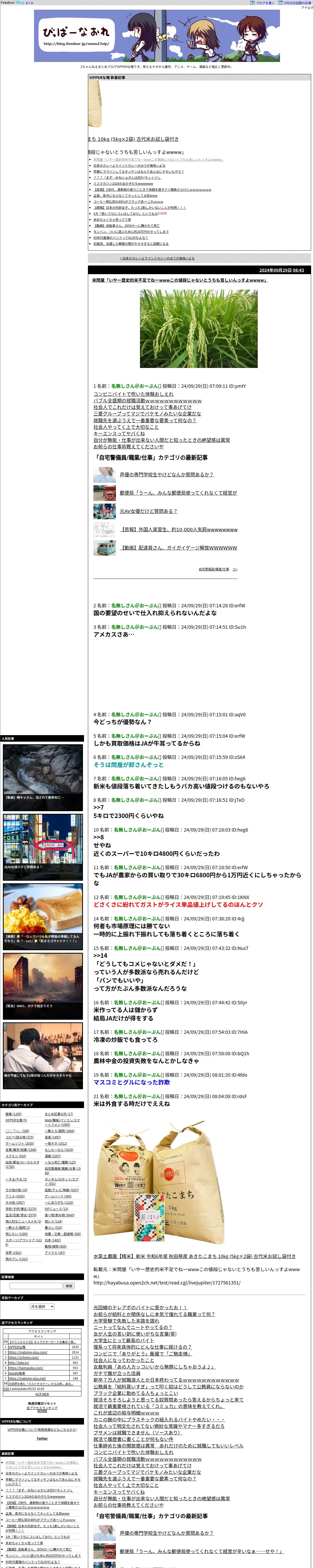Image resolution: width=314 pixels, height=1568 pixels.
Task: Open the アニメ (2055) category
Action: (15, 1196)
